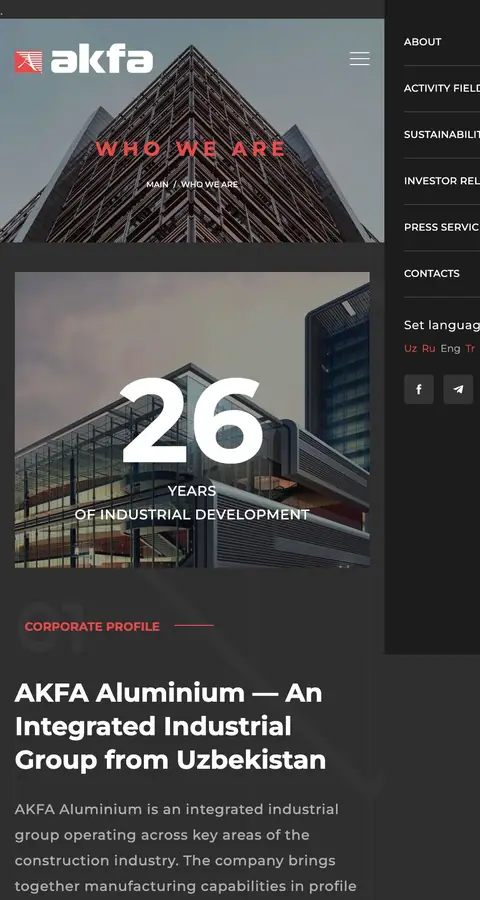The image size is (480, 900).
Task: Select the Sustainability menu item
Action: (x=442, y=135)
